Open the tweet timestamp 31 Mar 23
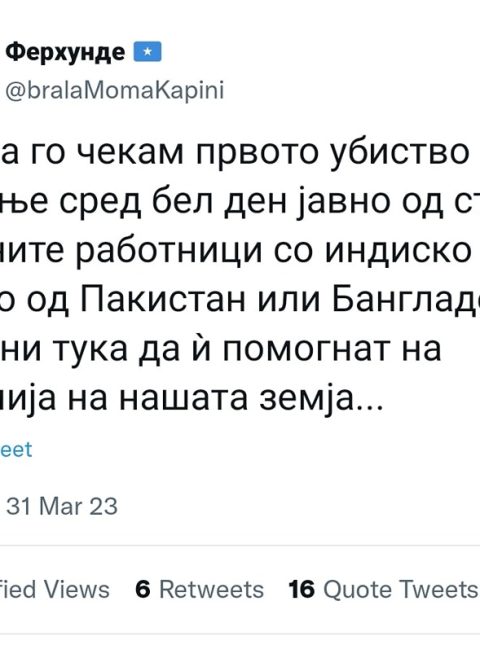 click(x=62, y=506)
